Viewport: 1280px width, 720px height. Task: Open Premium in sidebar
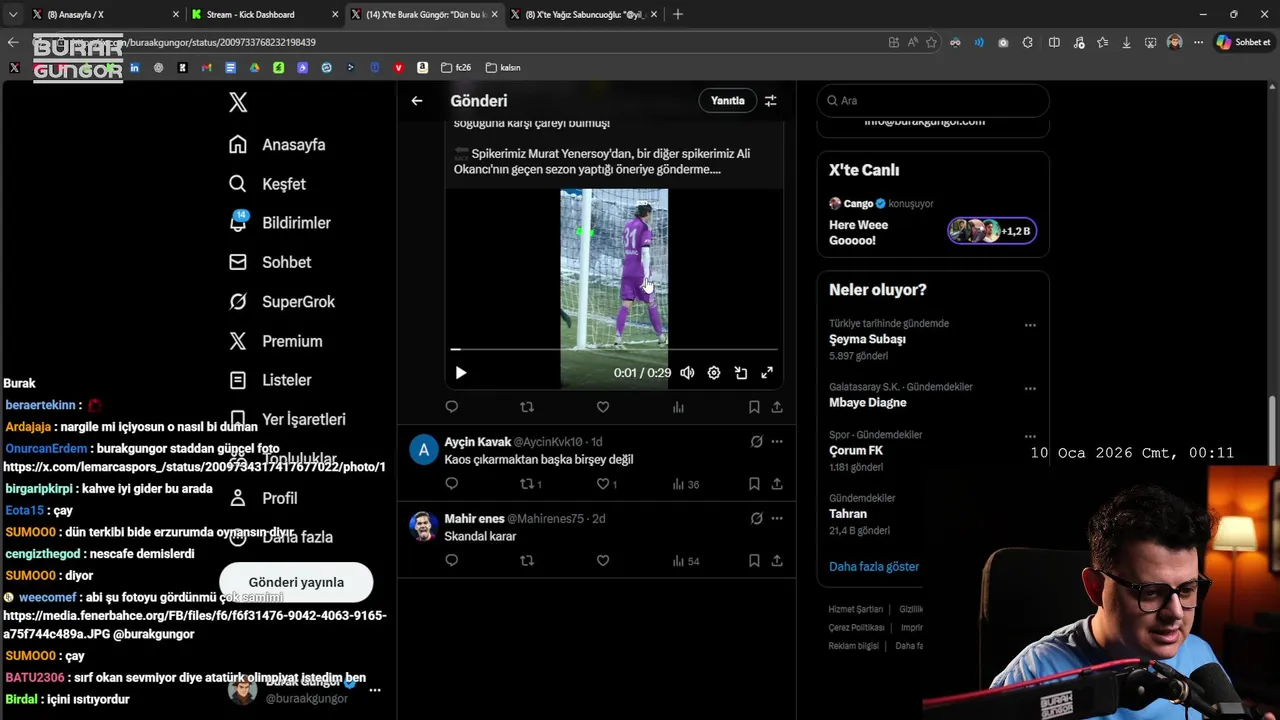[275, 341]
